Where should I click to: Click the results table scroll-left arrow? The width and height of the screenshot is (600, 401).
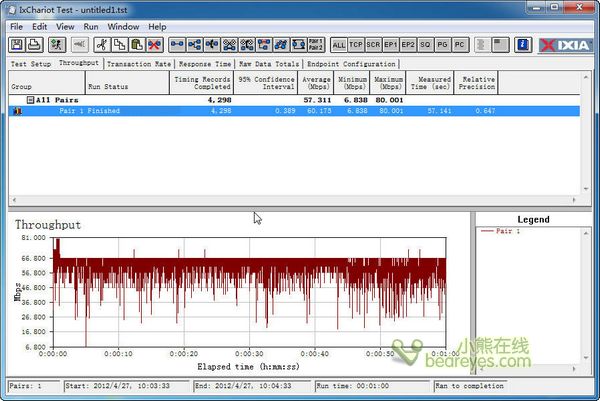click(15, 199)
